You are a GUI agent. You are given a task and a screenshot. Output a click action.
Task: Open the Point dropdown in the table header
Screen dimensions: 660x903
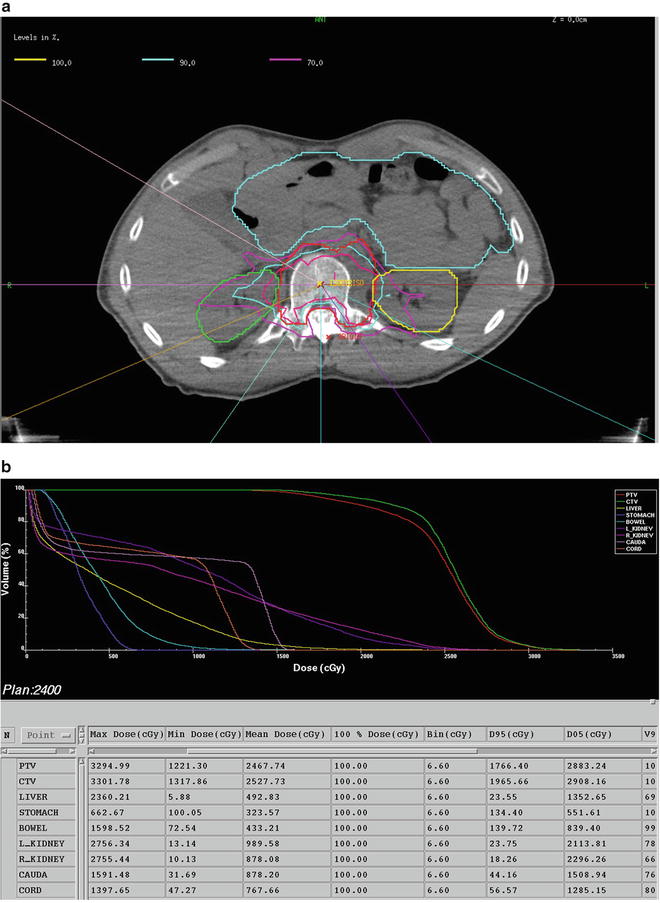tap(49, 734)
